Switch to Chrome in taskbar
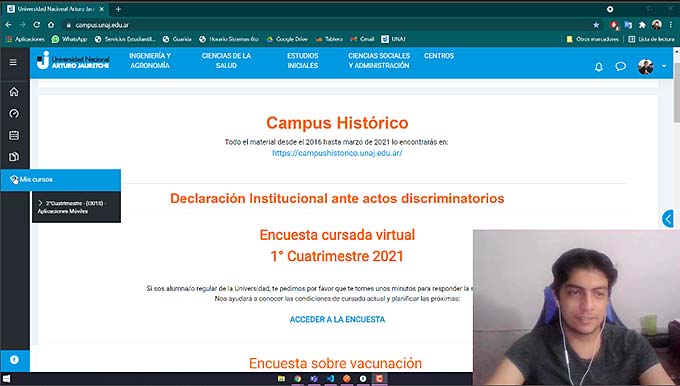Image resolution: width=680 pixels, height=386 pixels. (298, 379)
